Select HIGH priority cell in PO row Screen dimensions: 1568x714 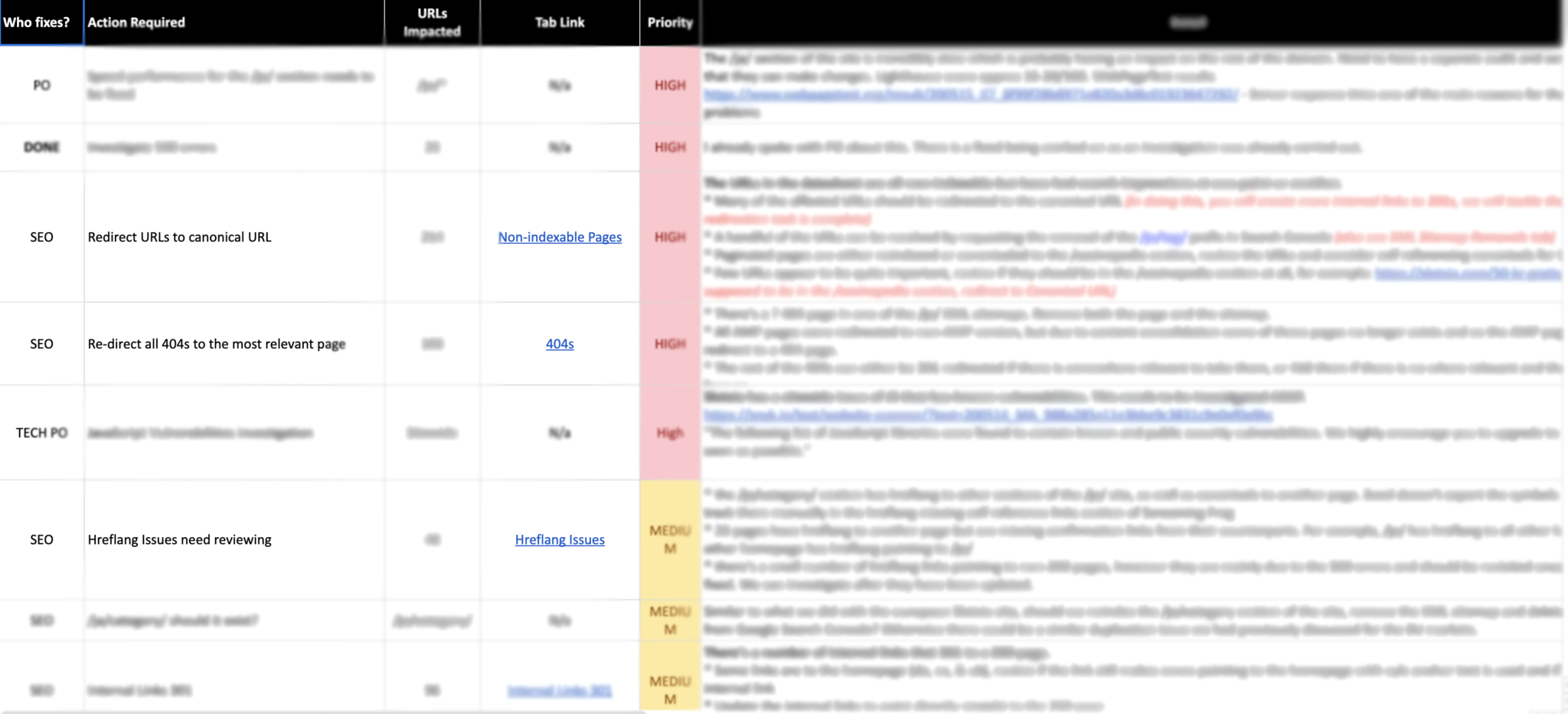pyautogui.click(x=670, y=85)
